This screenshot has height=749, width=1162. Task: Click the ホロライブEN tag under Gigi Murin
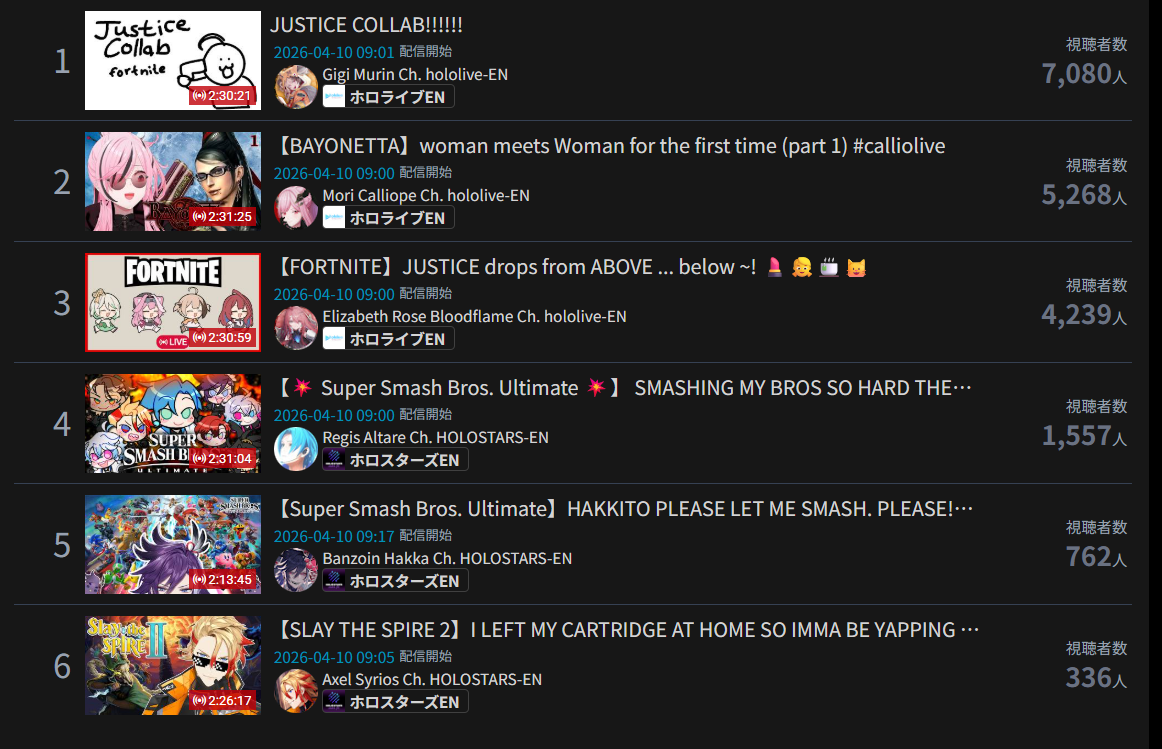[388, 97]
